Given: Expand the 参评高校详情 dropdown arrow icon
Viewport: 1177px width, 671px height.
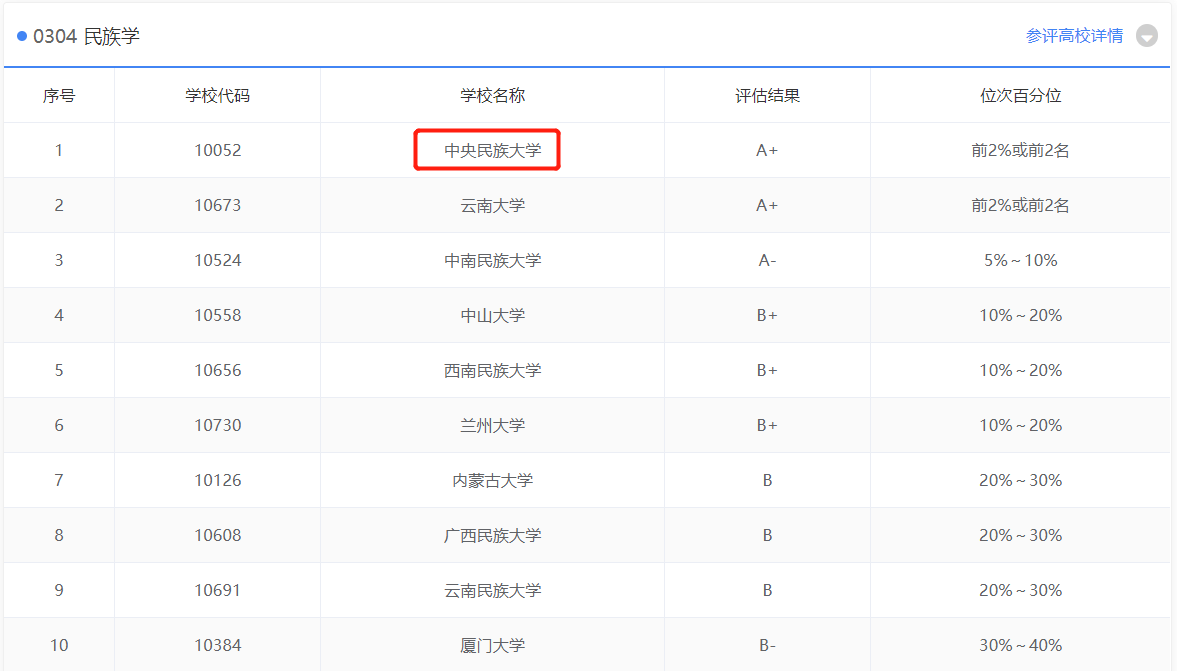Looking at the screenshot, I should (x=1147, y=37).
